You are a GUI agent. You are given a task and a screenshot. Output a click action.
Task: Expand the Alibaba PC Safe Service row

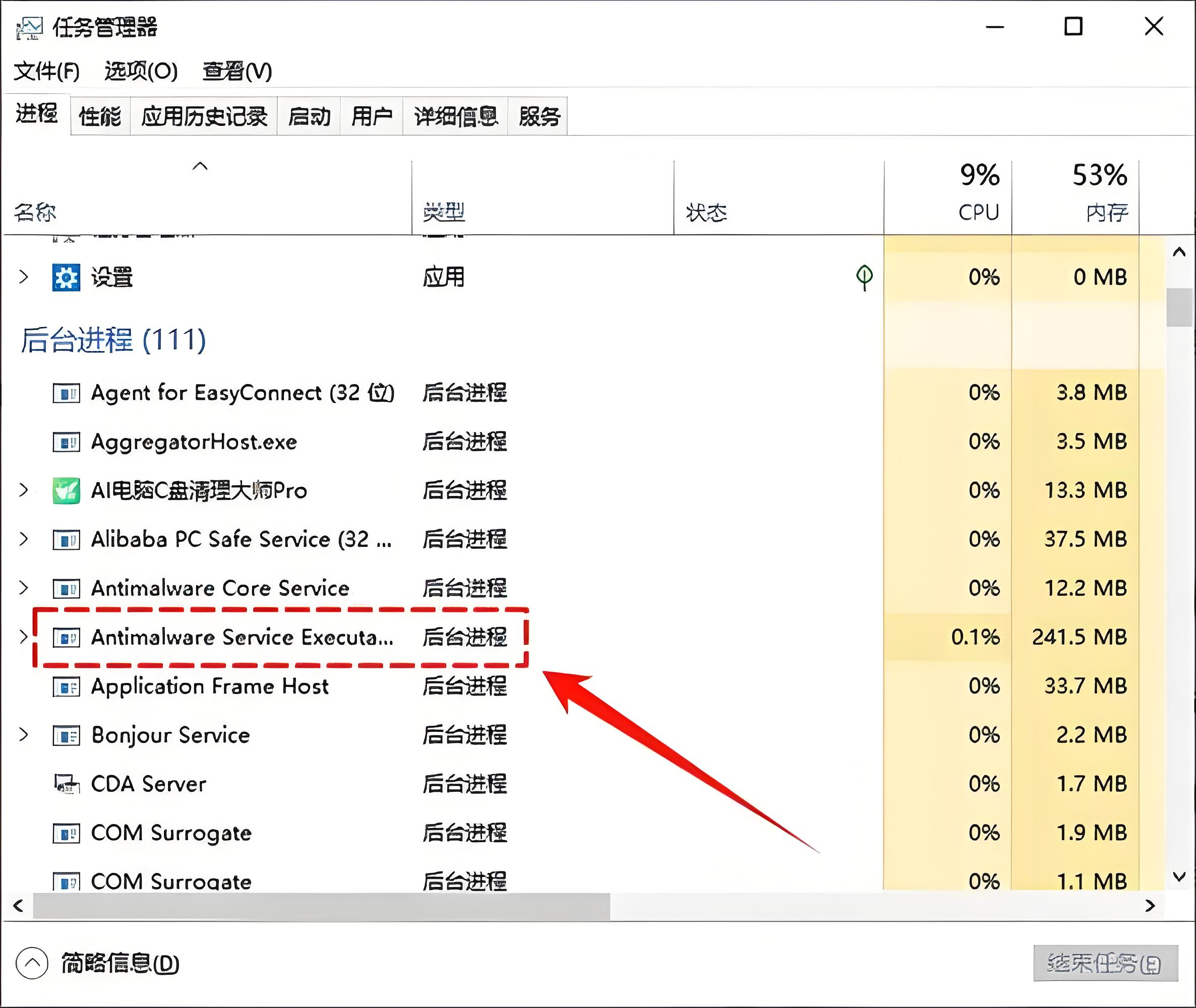tap(23, 539)
